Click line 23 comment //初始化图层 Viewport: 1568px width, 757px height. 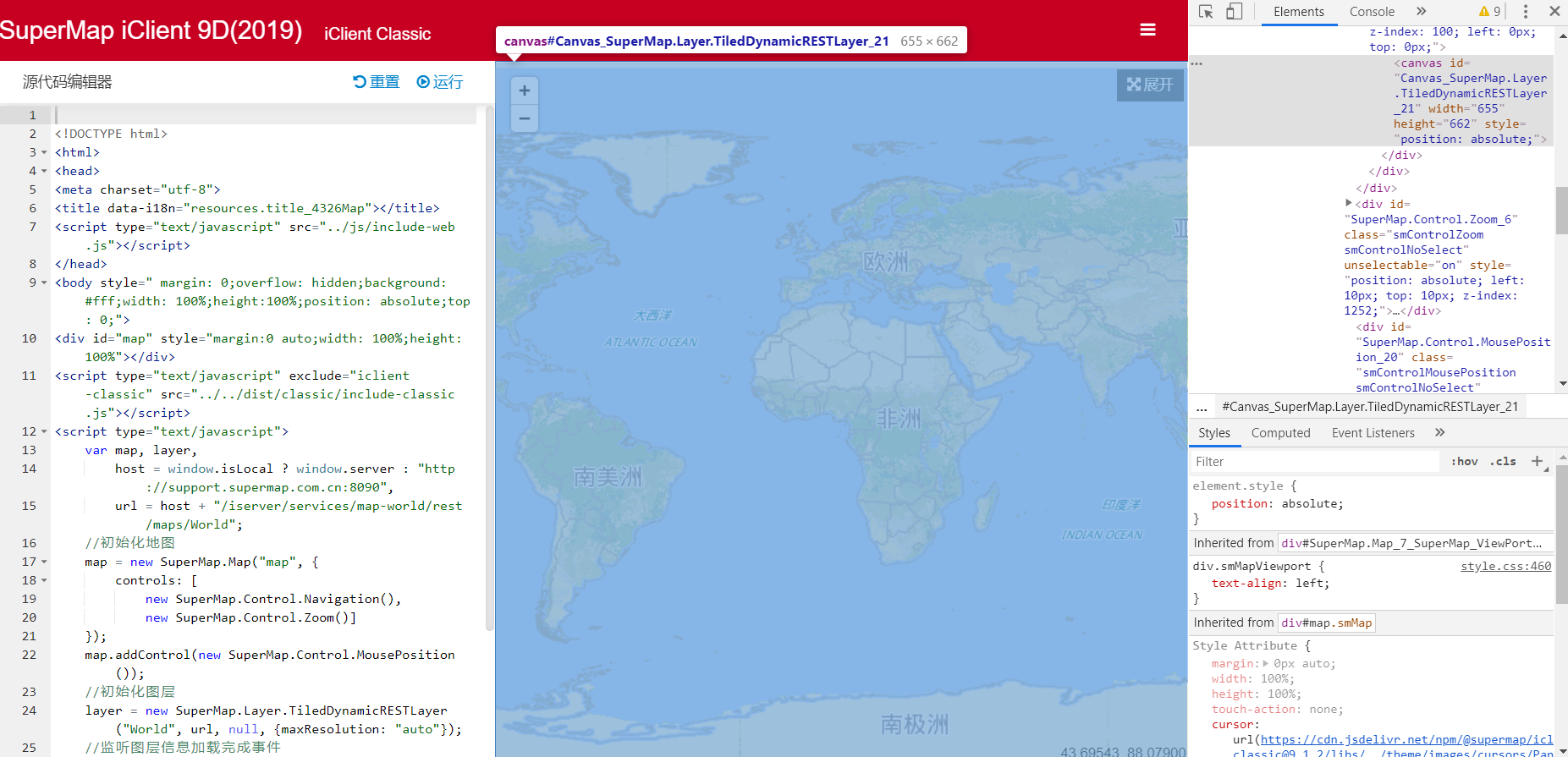129,692
